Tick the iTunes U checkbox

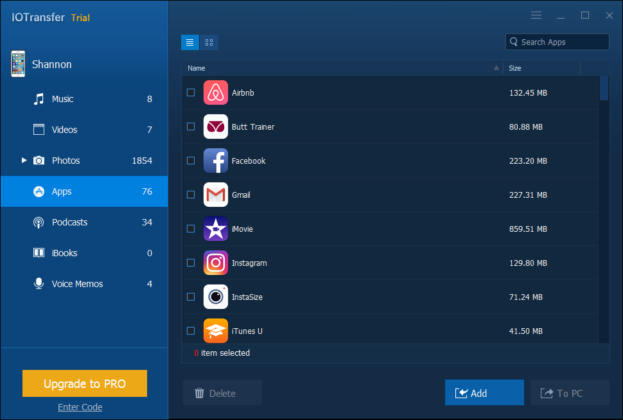point(191,331)
